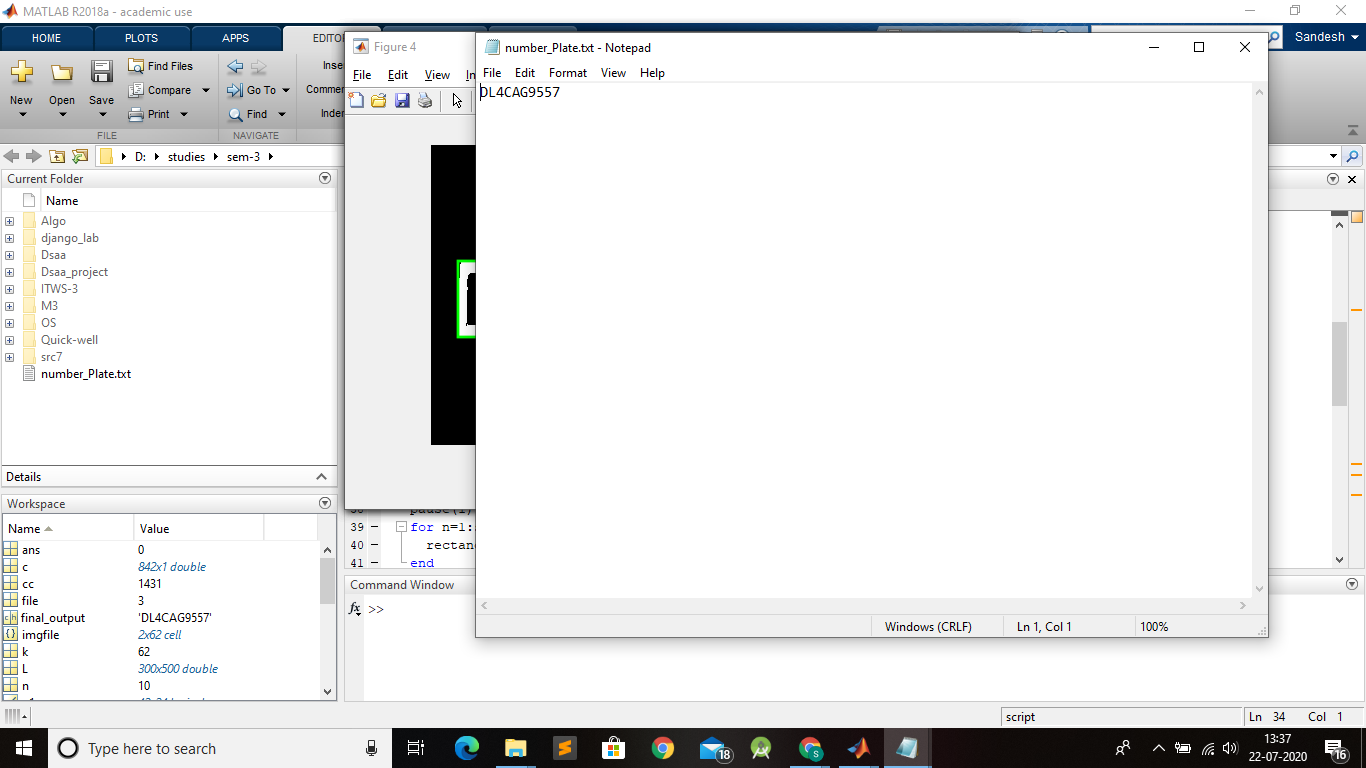Click the Print Figure icon in Figure 4
This screenshot has width=1366, height=768.
click(x=425, y=100)
